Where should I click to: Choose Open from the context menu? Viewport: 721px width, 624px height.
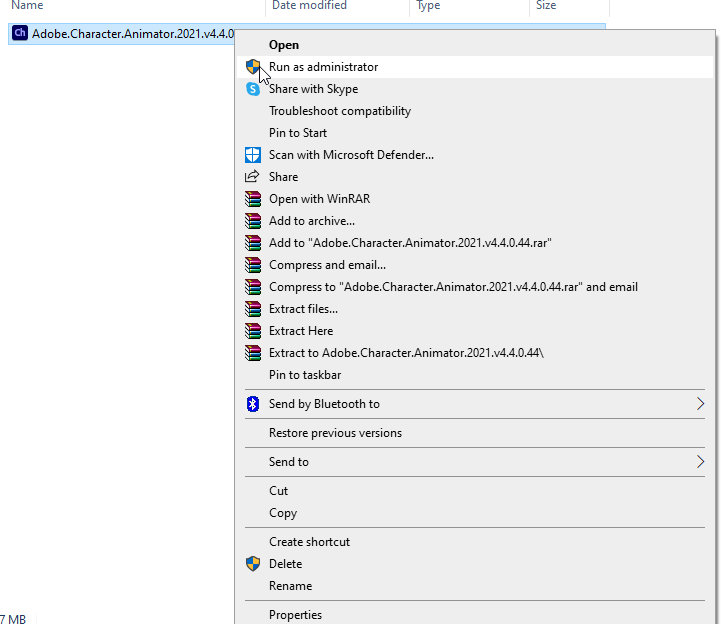click(284, 45)
